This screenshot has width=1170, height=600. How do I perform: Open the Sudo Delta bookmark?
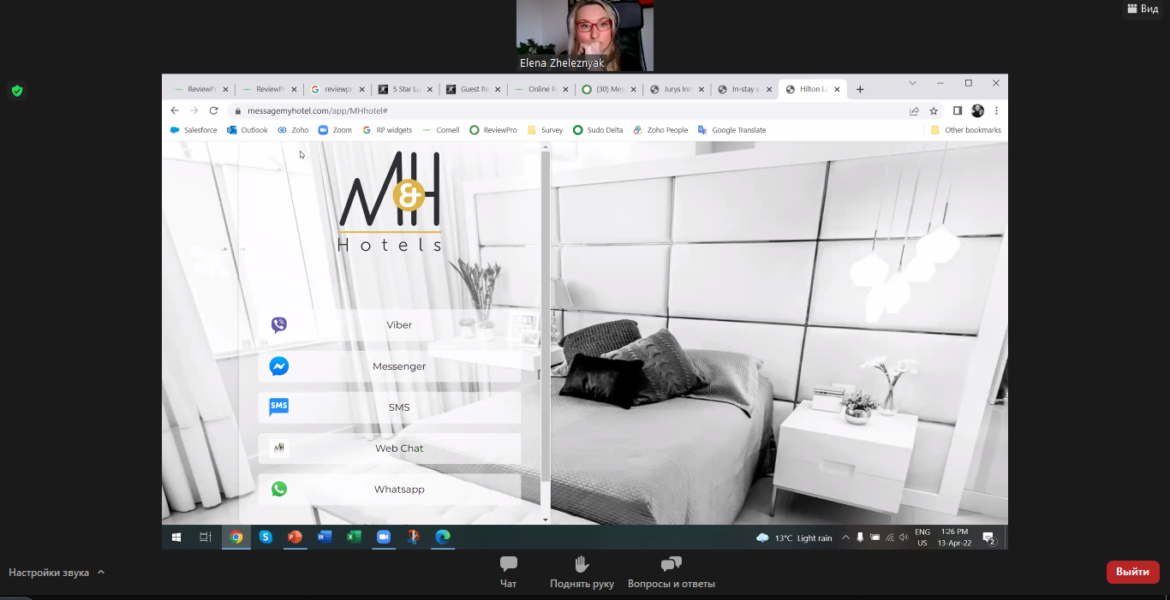pos(598,130)
